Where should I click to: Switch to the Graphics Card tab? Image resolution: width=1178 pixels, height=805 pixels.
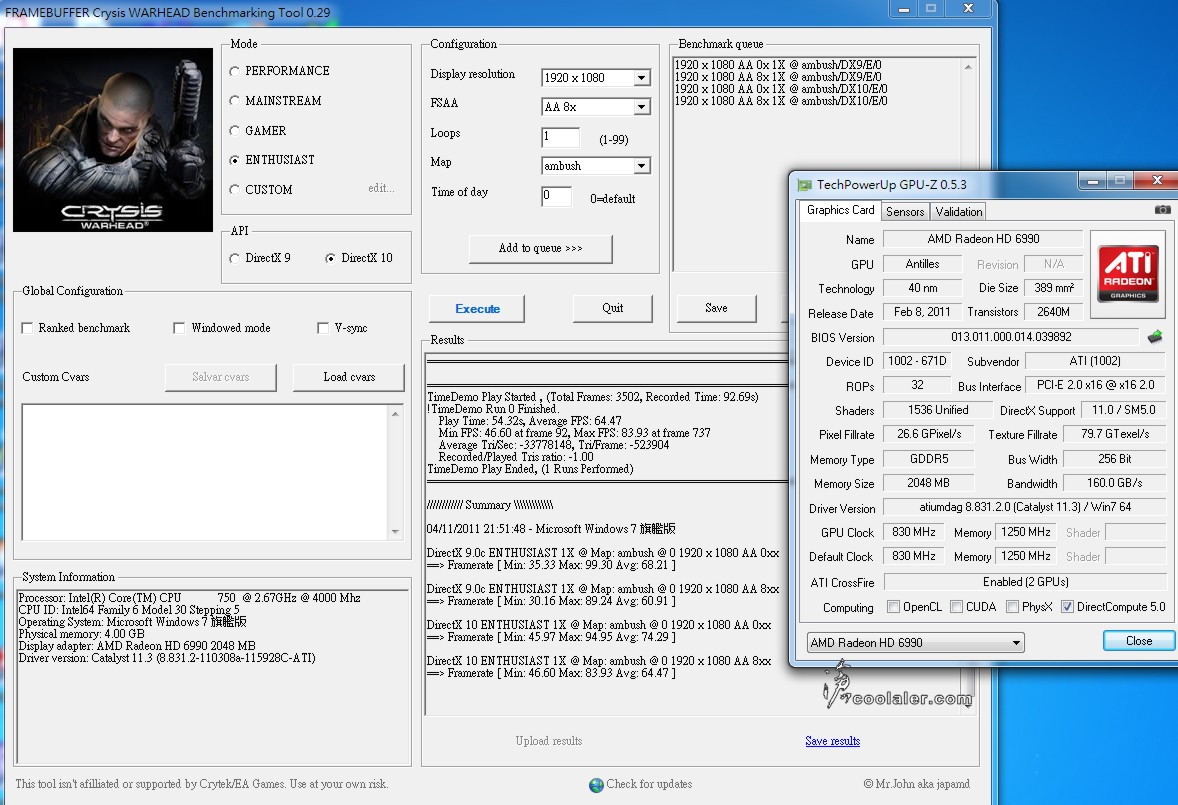pos(840,210)
